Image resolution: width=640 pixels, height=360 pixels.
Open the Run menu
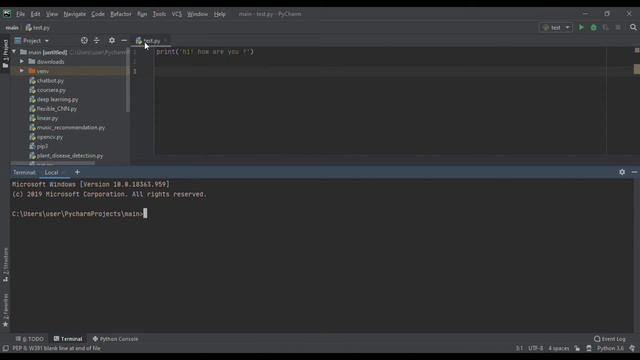142,14
